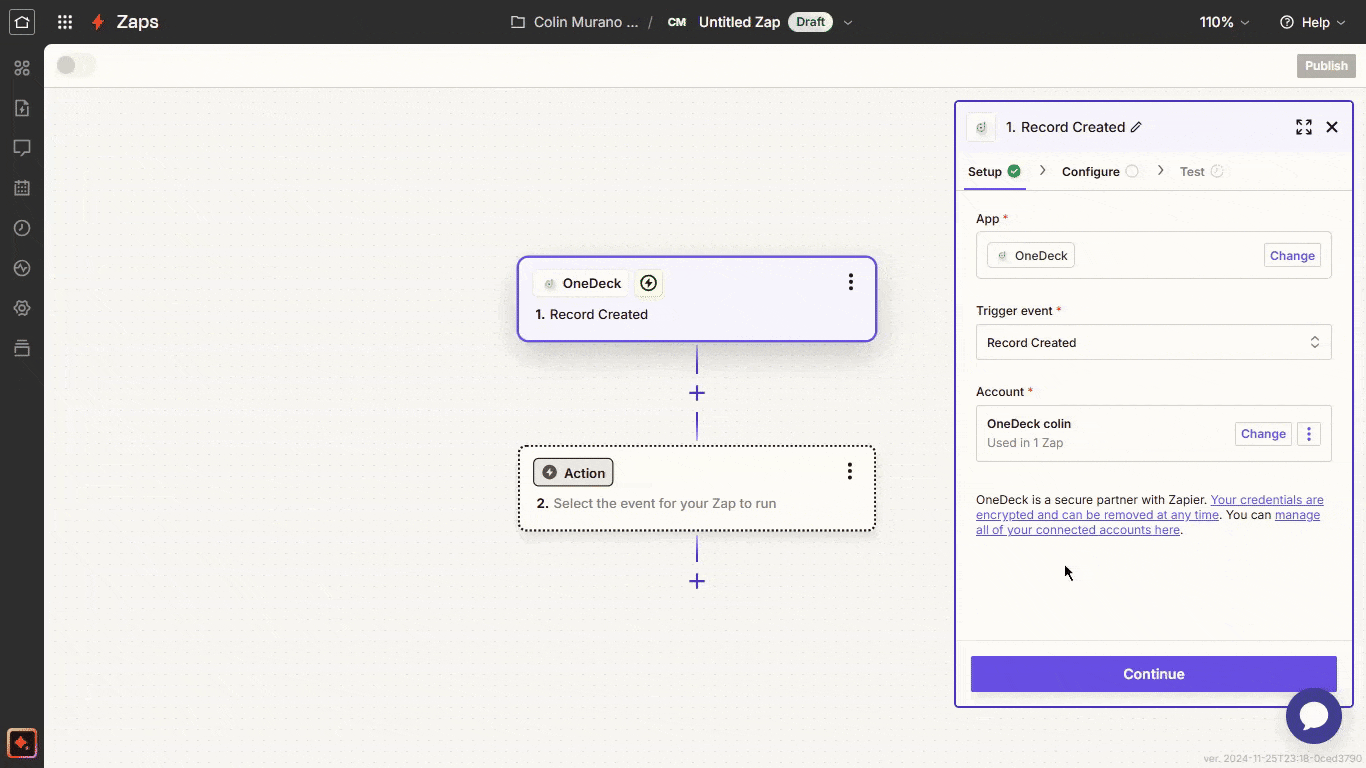Click the OneDeck badge on trigger step
Screen dimensions: 1366x768
pos(581,283)
